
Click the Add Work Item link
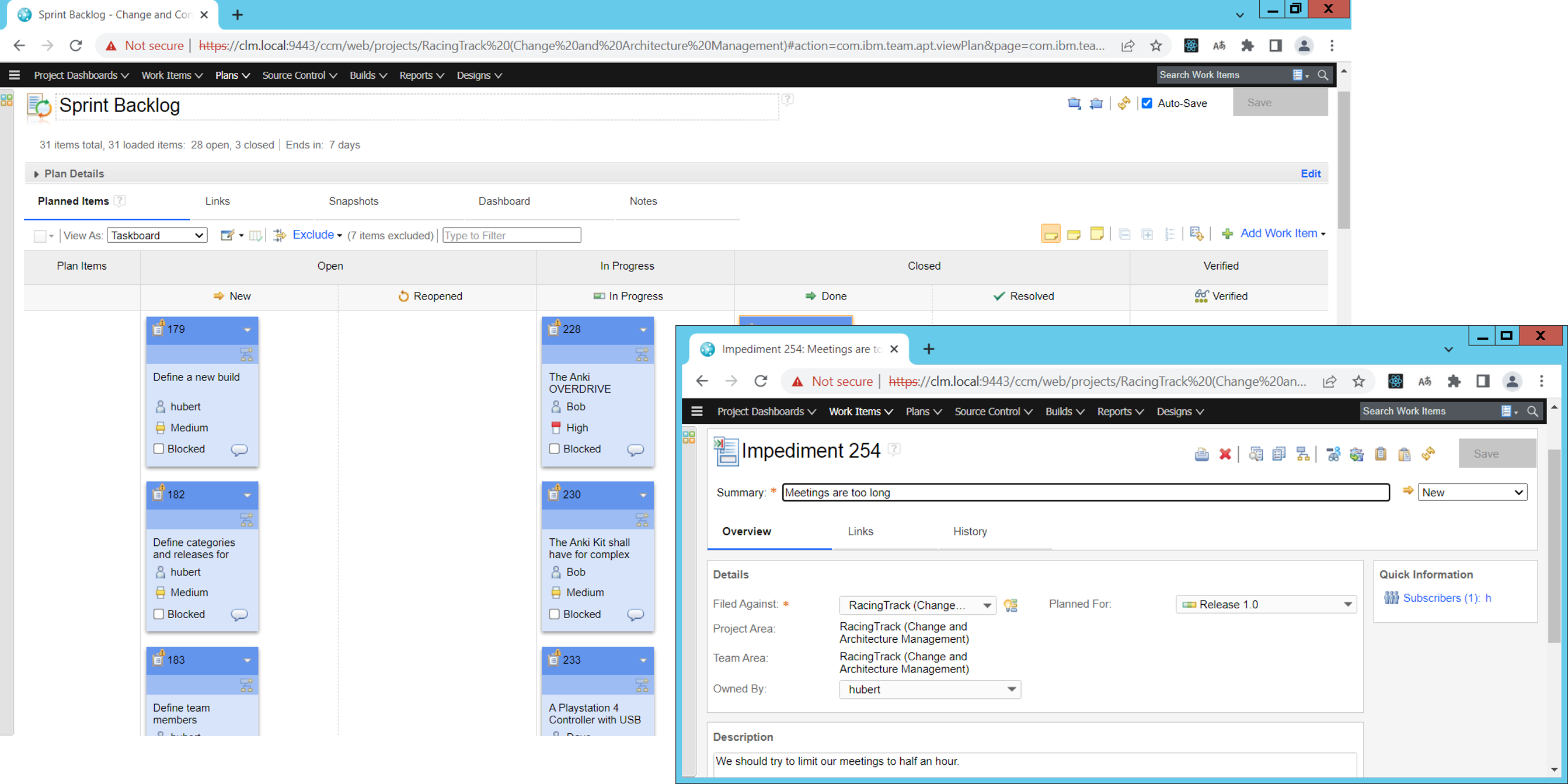[1278, 234]
